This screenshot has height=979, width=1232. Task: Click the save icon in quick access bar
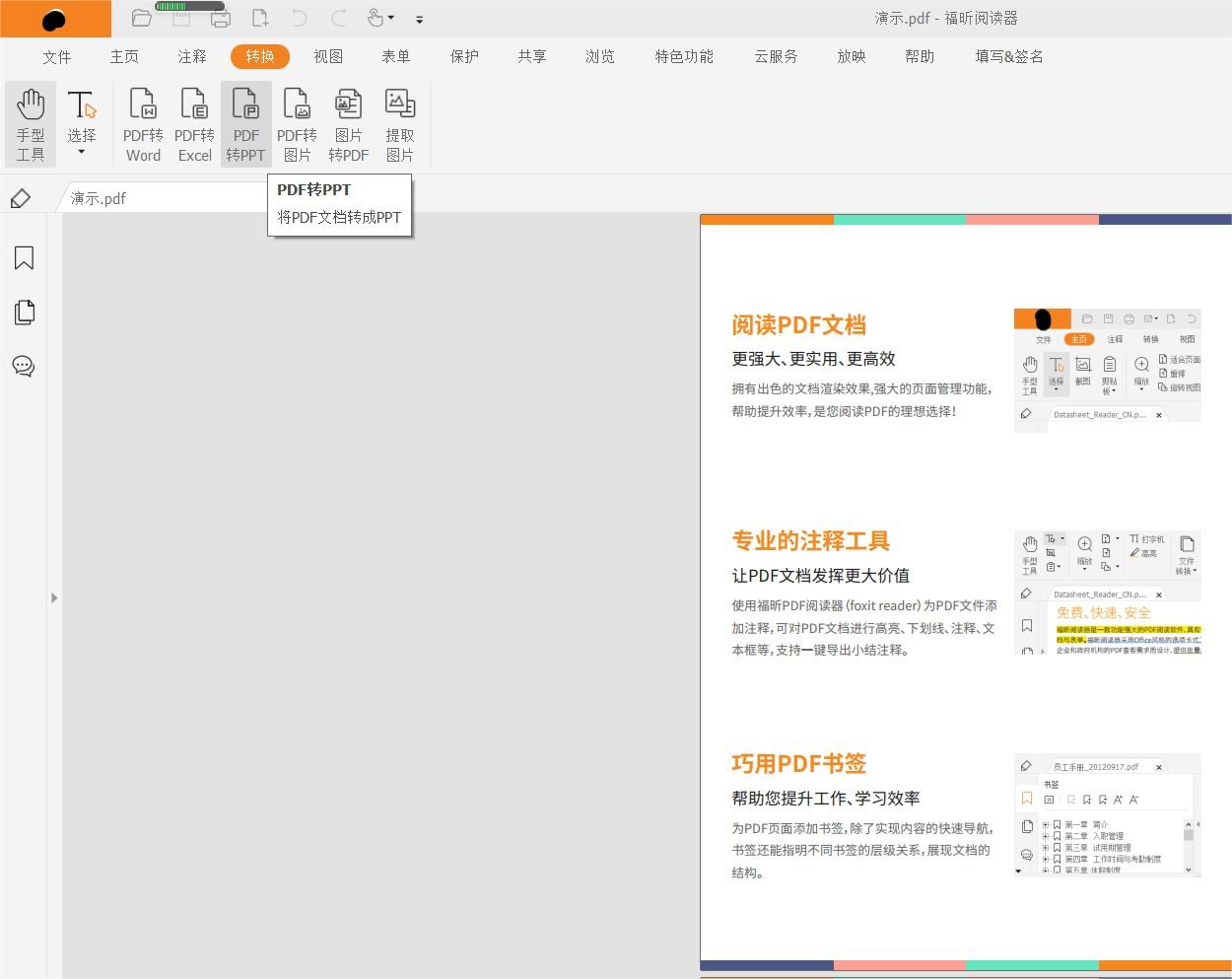180,18
